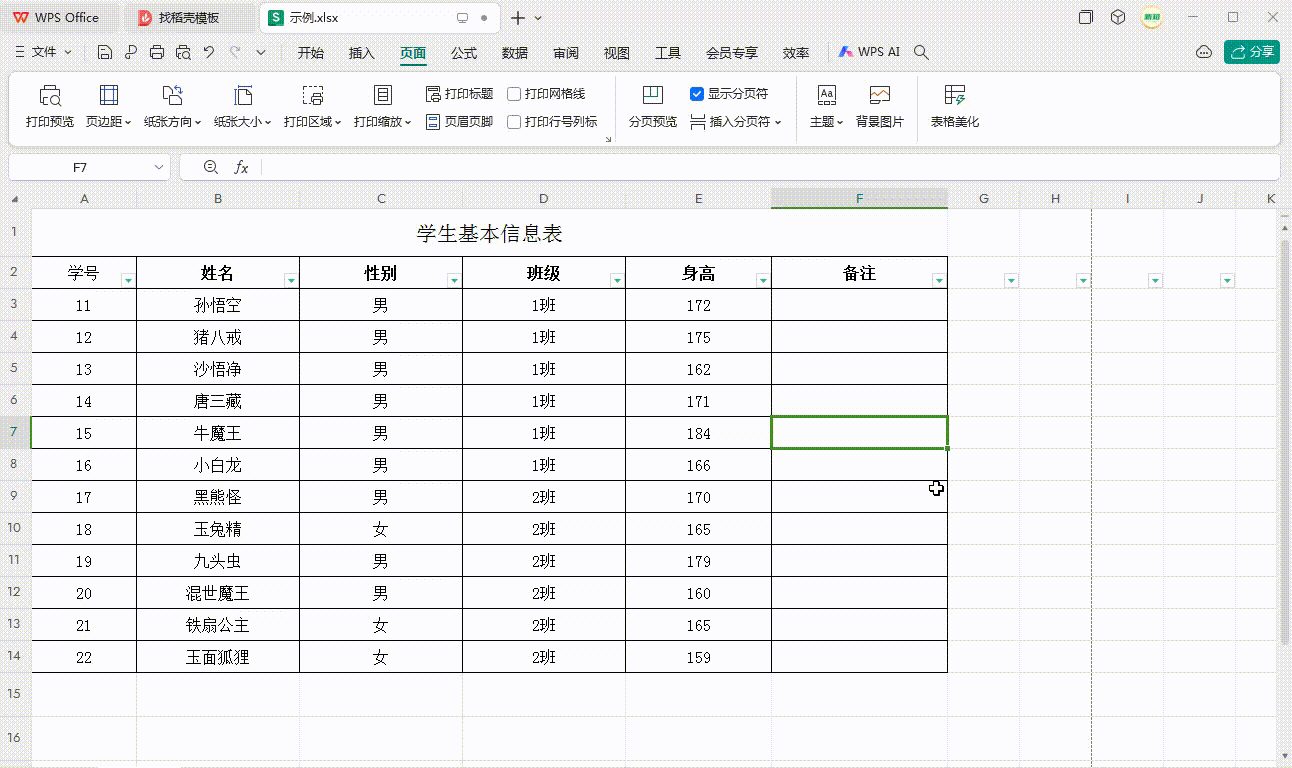Click the cube icon in the title bar

1118,17
